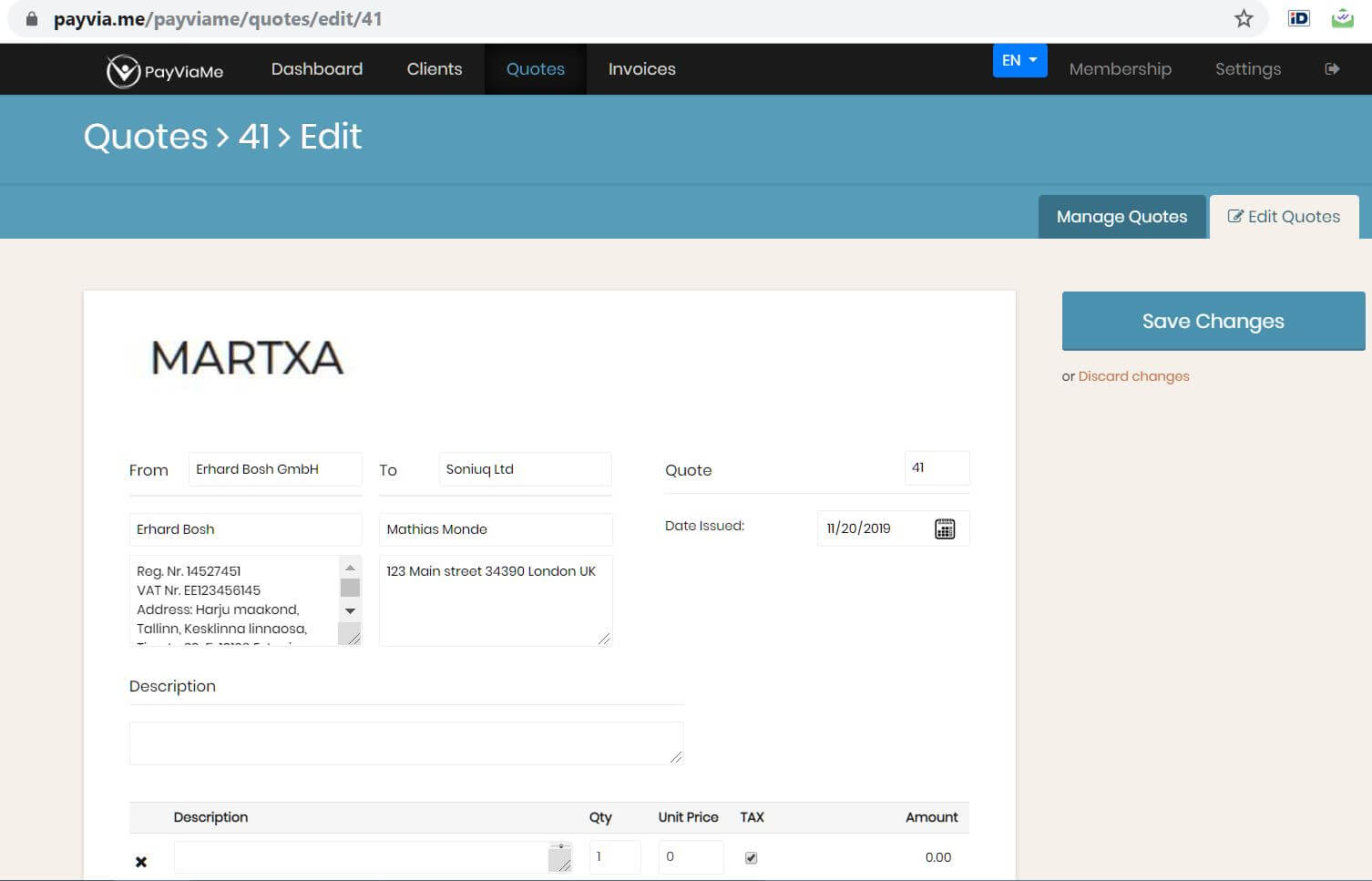Viewport: 1372px width, 881px height.
Task: Edit the 123 Main street address textarea
Action: (x=496, y=600)
